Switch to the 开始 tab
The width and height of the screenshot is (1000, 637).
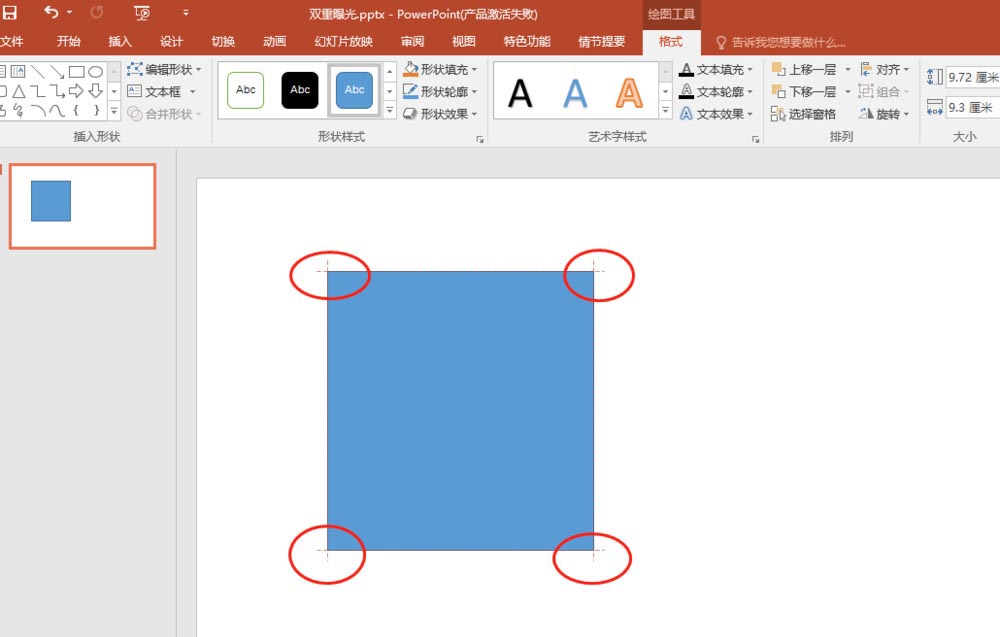click(x=68, y=41)
